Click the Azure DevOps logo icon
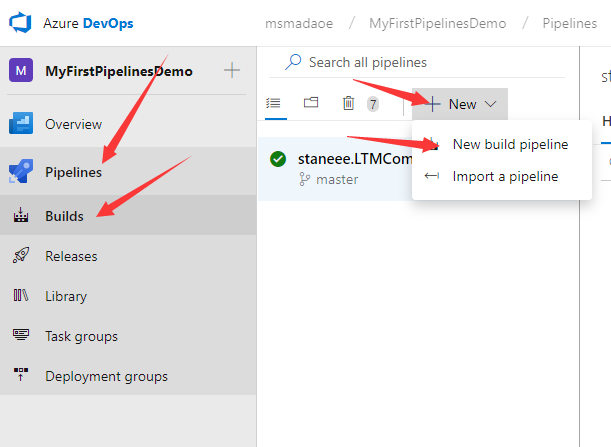 pyautogui.click(x=20, y=23)
